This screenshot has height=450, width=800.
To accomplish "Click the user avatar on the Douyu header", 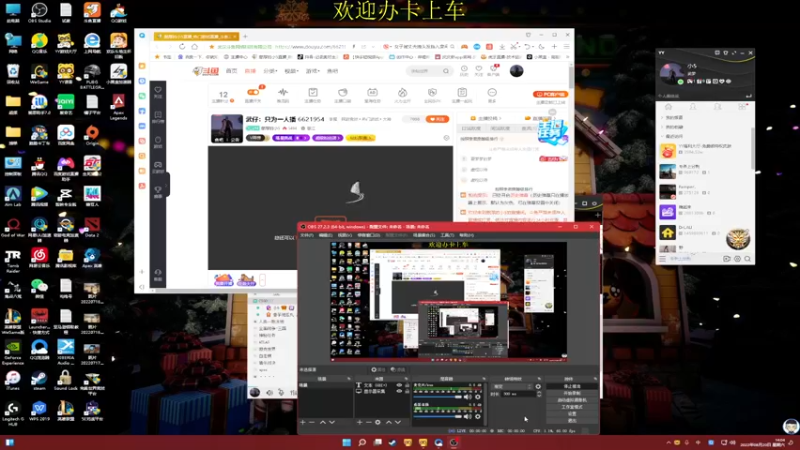I will click(516, 70).
